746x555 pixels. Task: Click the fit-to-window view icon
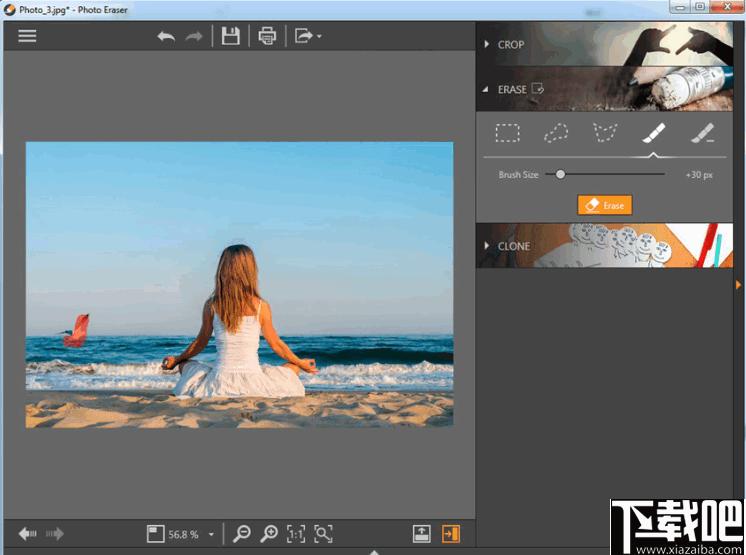tap(155, 534)
